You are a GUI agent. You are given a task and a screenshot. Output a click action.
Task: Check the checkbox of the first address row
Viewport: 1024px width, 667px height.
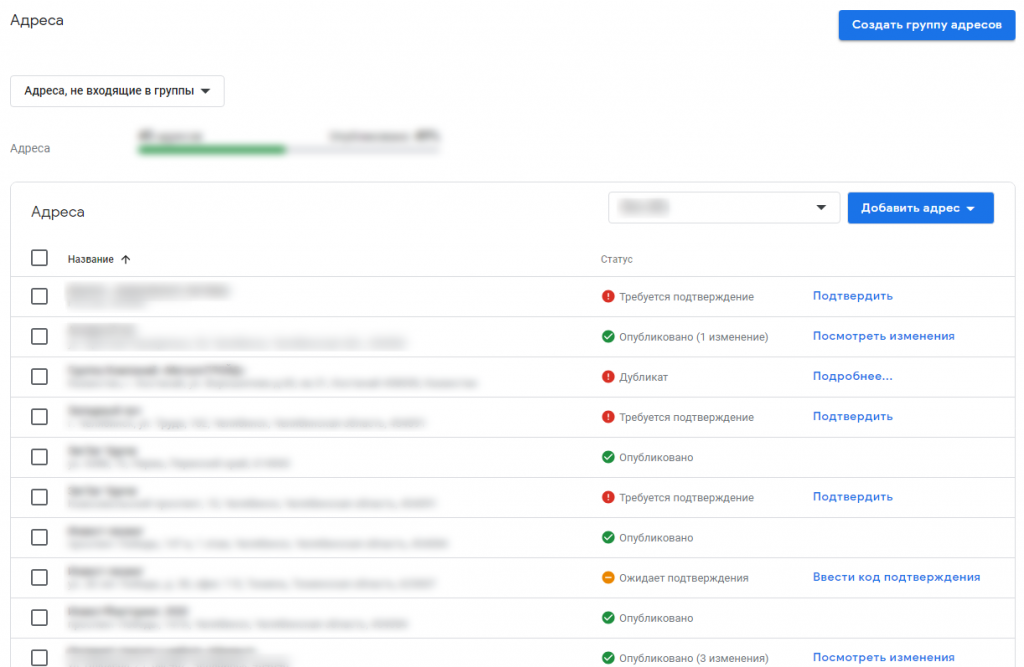[x=39, y=295]
